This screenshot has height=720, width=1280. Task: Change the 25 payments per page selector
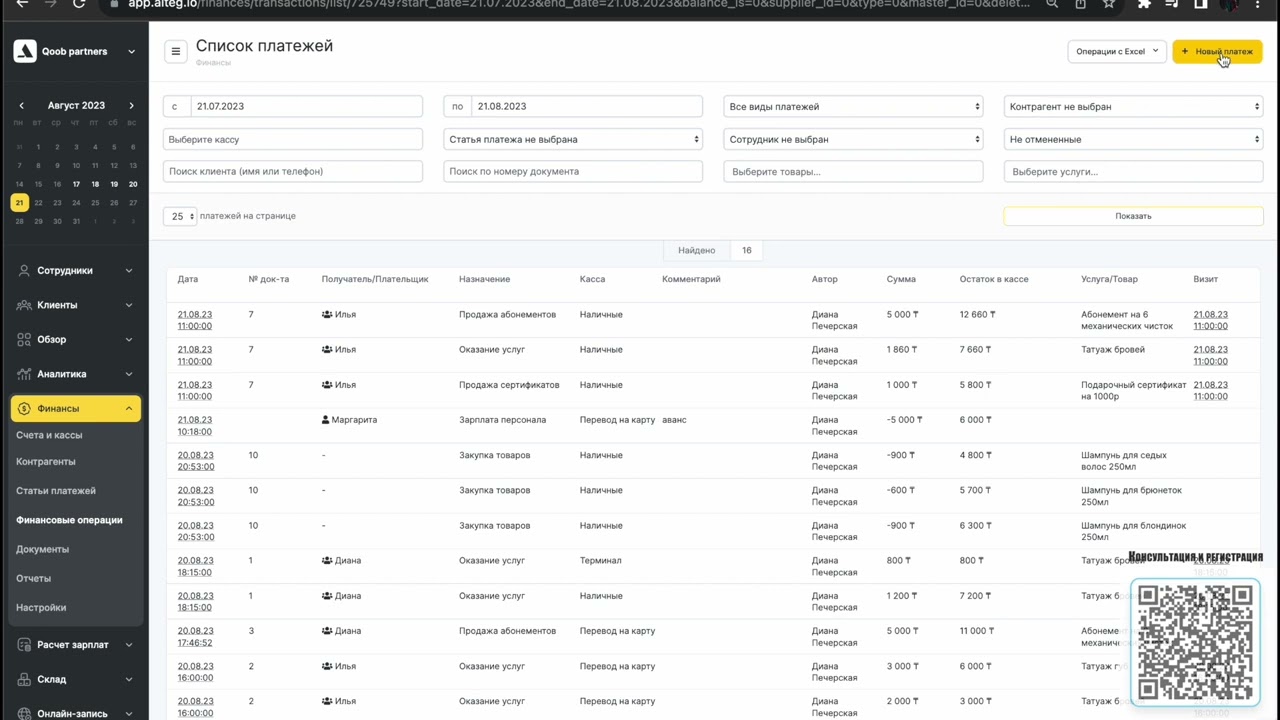[180, 216]
